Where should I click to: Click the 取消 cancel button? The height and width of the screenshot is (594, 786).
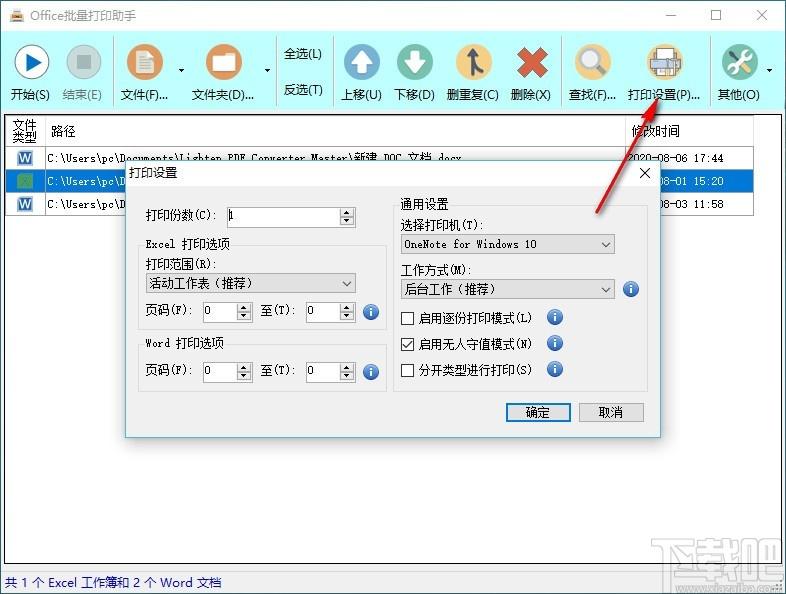[x=611, y=413]
